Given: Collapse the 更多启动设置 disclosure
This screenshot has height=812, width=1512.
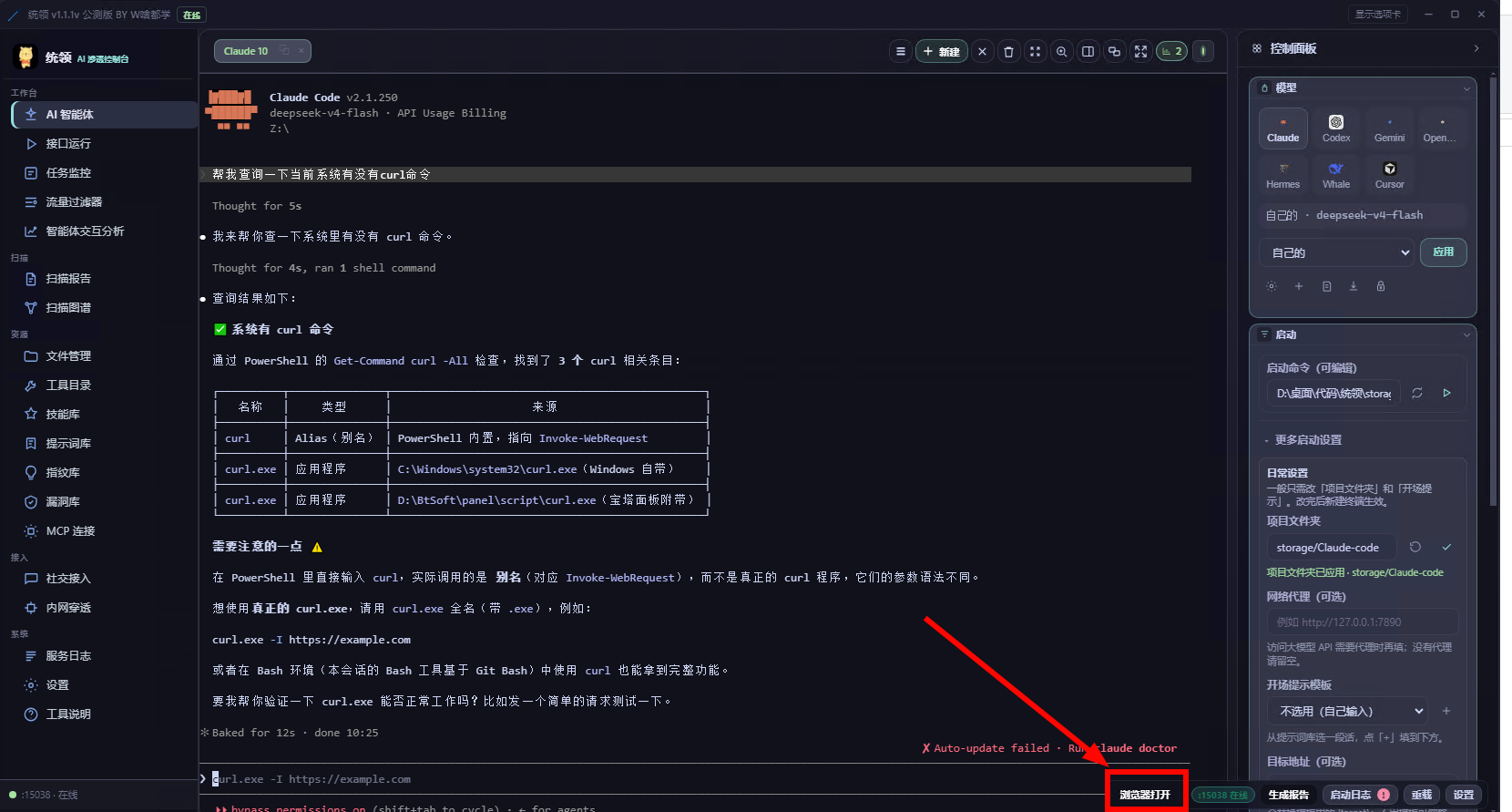Looking at the screenshot, I should pos(1303,440).
